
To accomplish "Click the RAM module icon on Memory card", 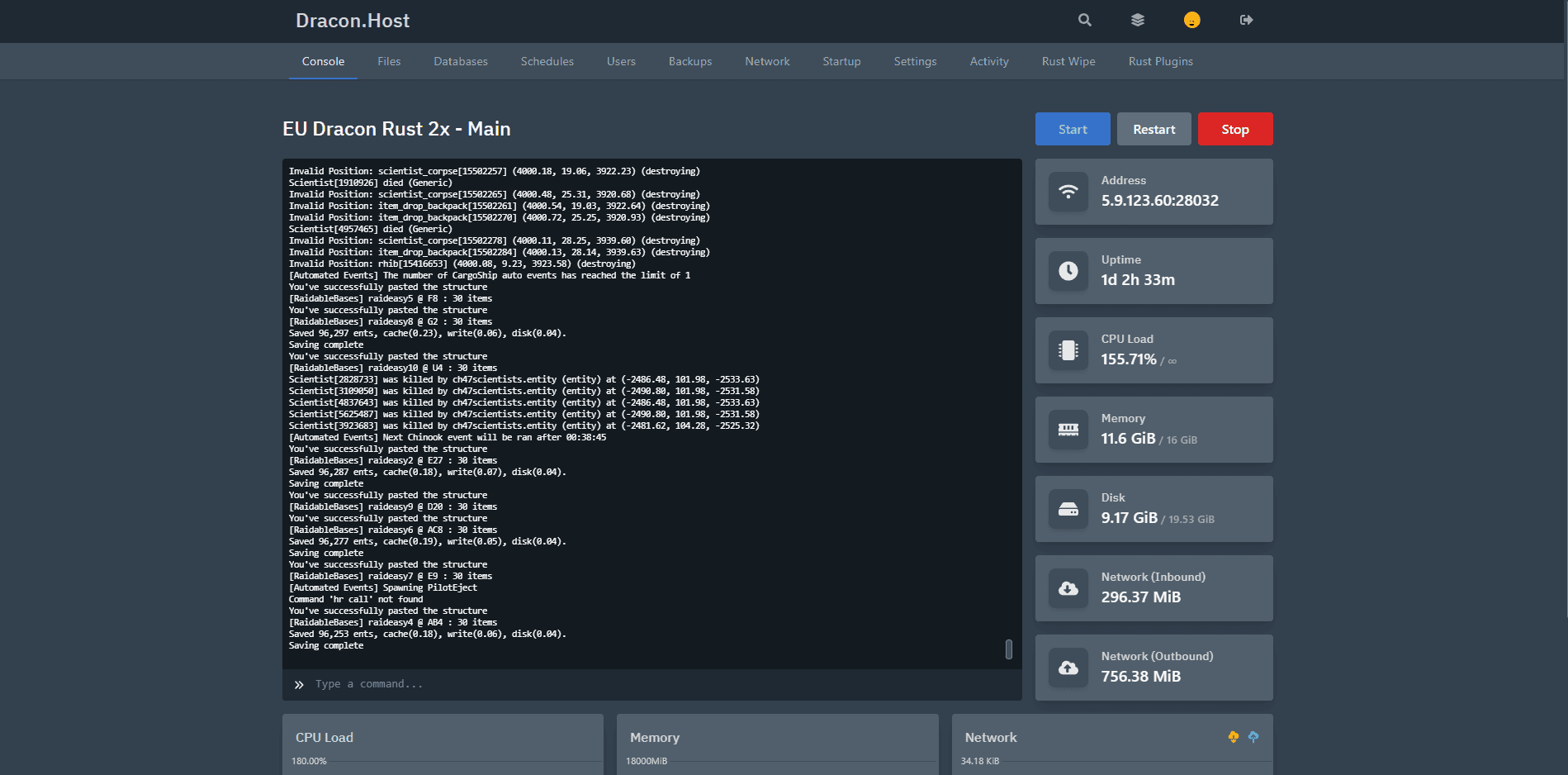I will tap(1068, 430).
